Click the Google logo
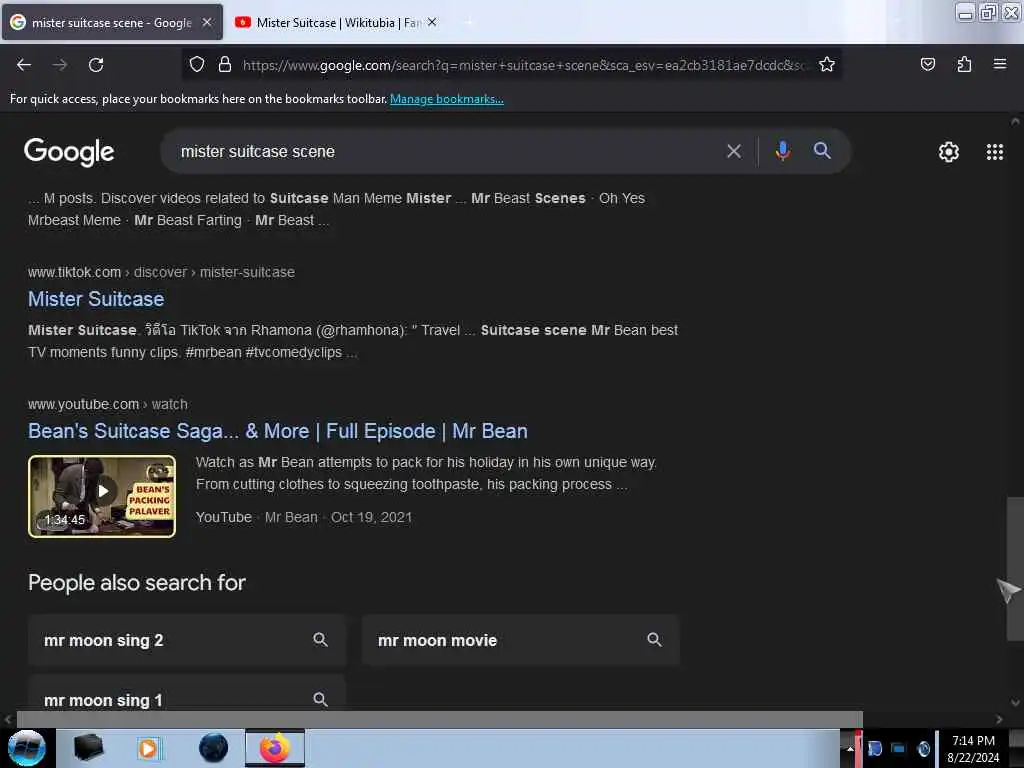This screenshot has width=1024, height=768. (x=69, y=152)
